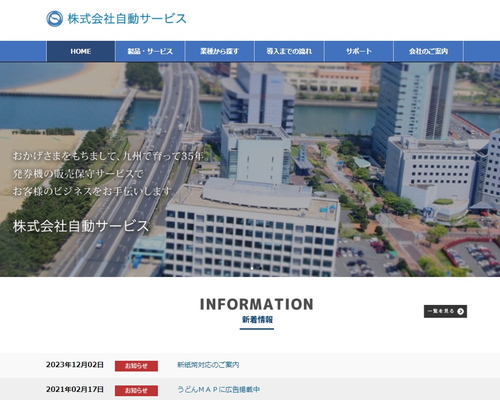Click the 2021年02月17日 date text
Viewport: 500px width, 400px height.
click(x=75, y=389)
